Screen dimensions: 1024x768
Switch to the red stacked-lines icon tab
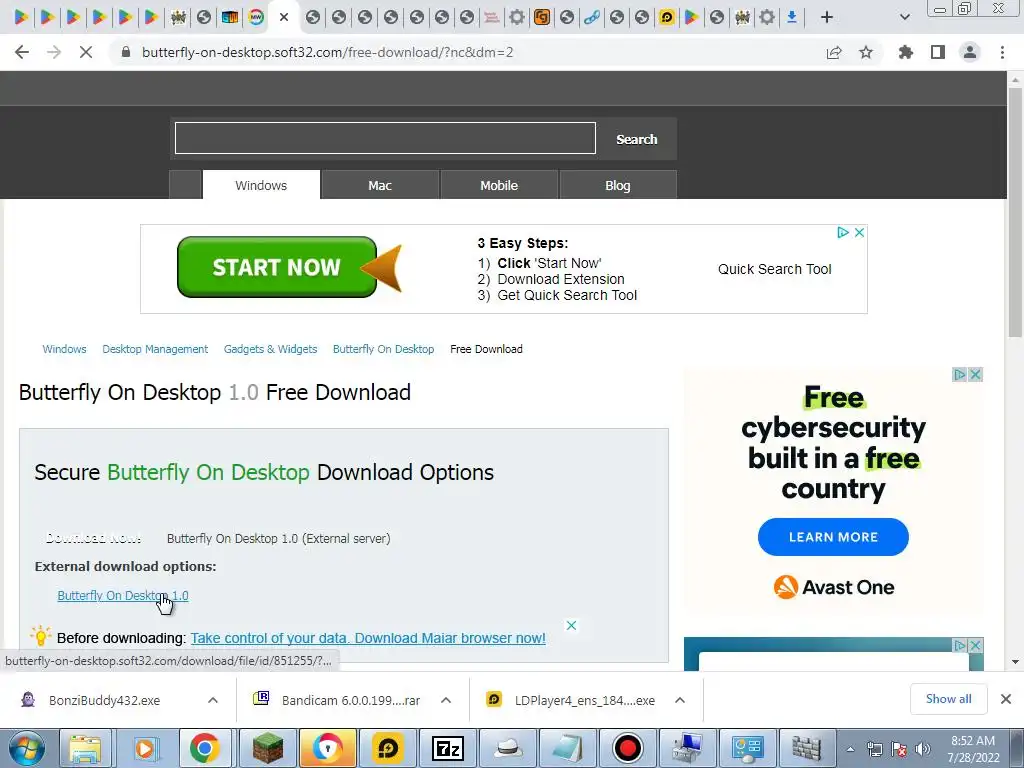pyautogui.click(x=492, y=17)
